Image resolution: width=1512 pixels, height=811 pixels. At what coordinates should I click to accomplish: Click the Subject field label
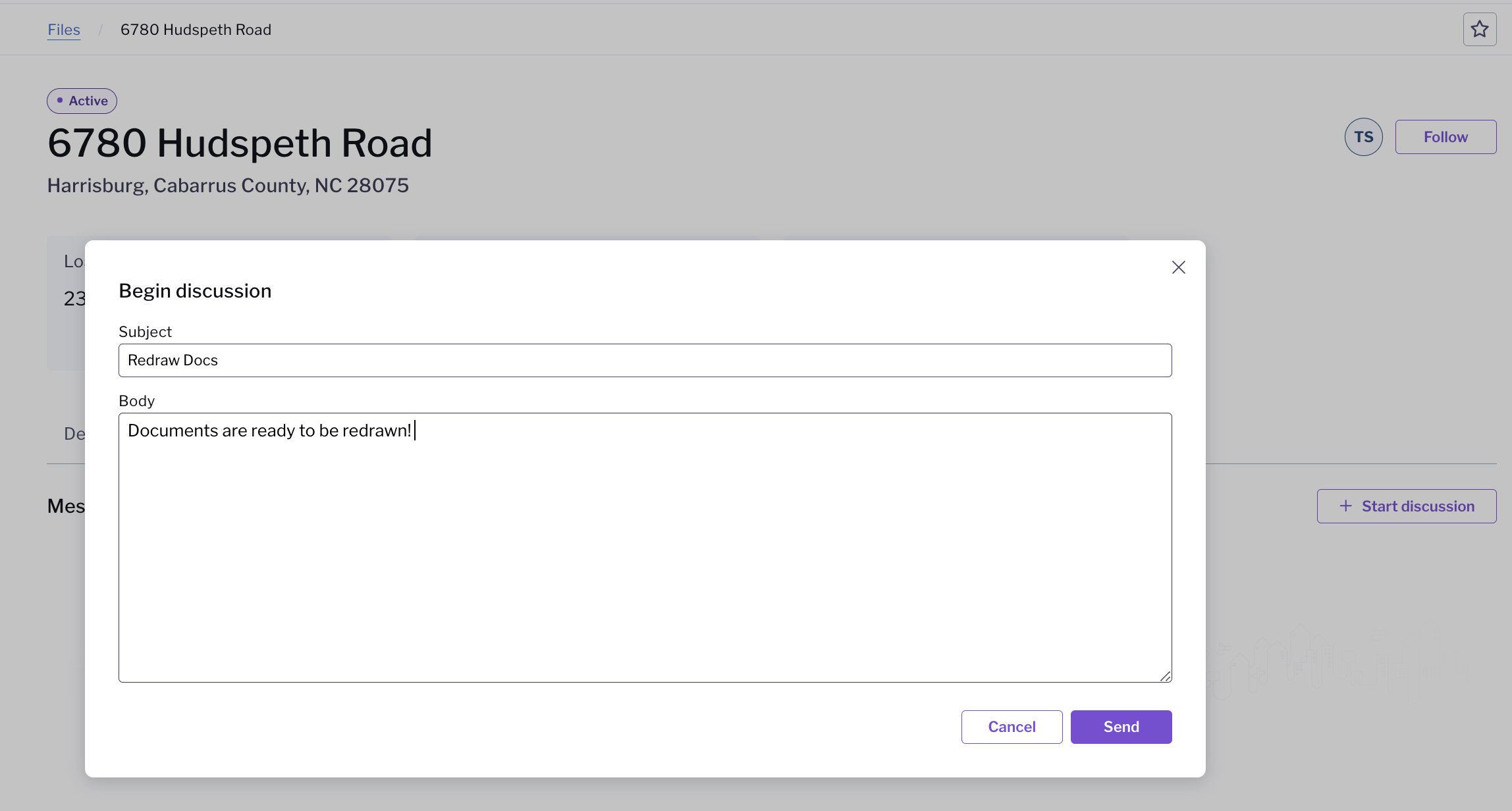[145, 332]
